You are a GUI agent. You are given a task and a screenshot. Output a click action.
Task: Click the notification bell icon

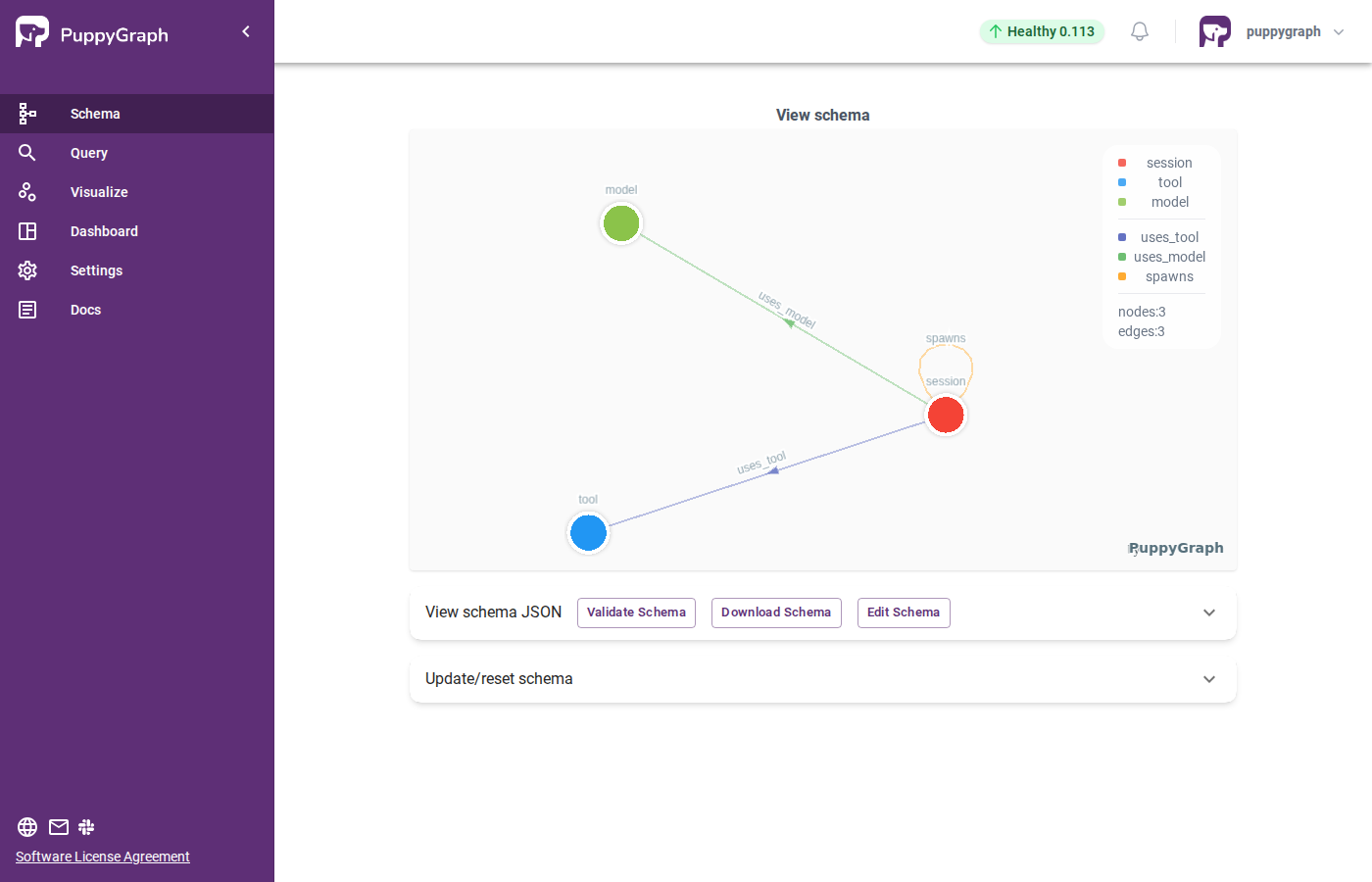tap(1139, 30)
